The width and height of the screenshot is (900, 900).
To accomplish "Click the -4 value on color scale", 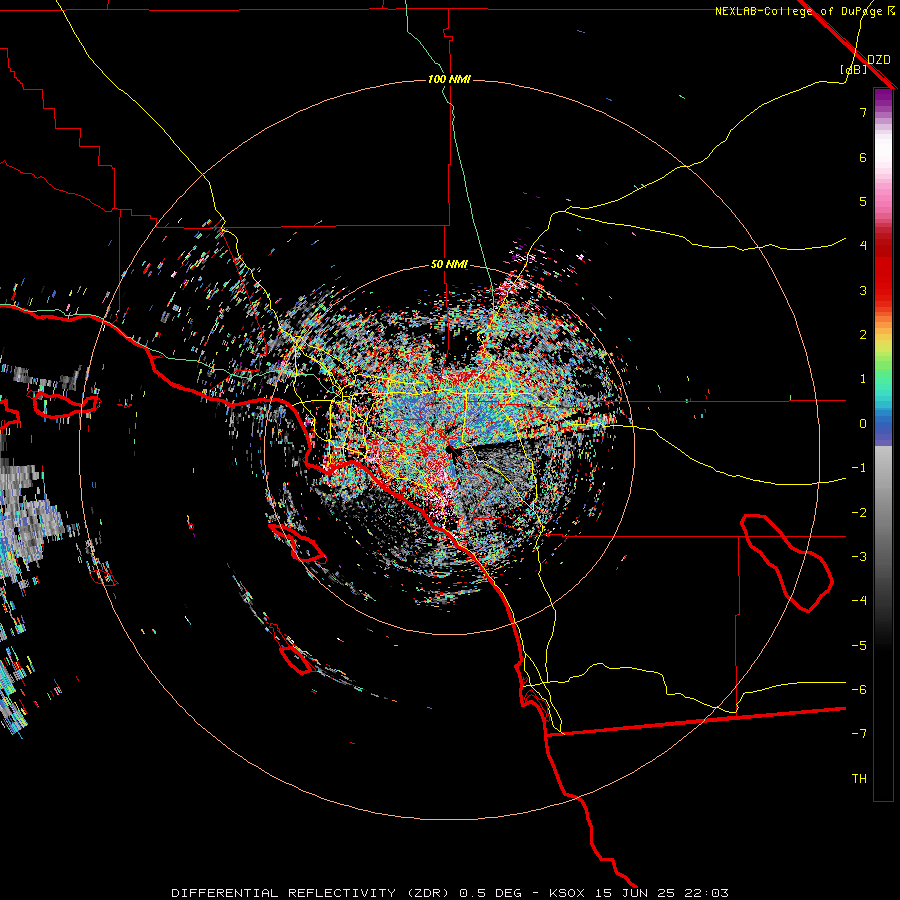I will pyautogui.click(x=859, y=601).
